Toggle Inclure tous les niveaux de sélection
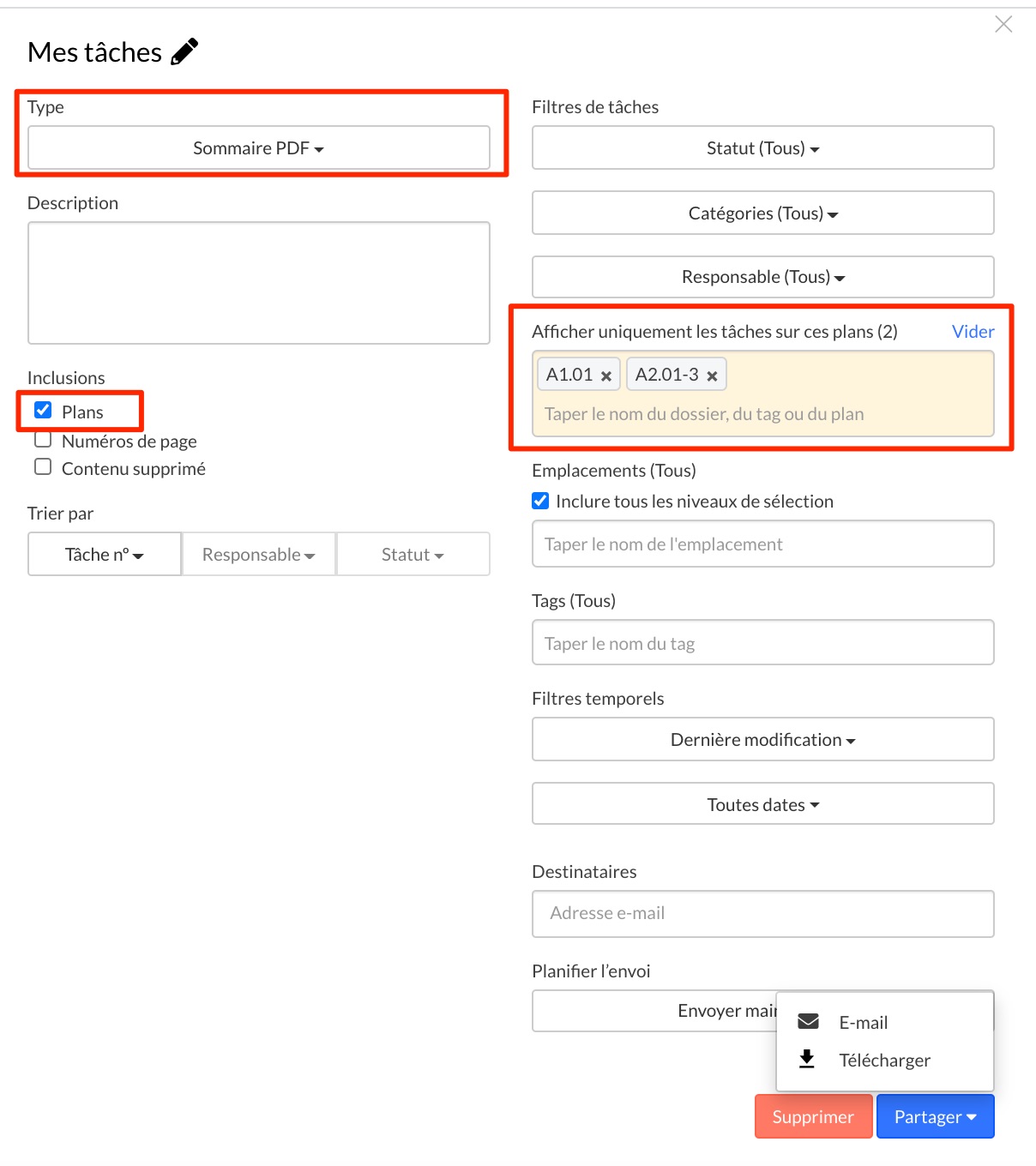Screen dimensions: 1036x1166 540,501
